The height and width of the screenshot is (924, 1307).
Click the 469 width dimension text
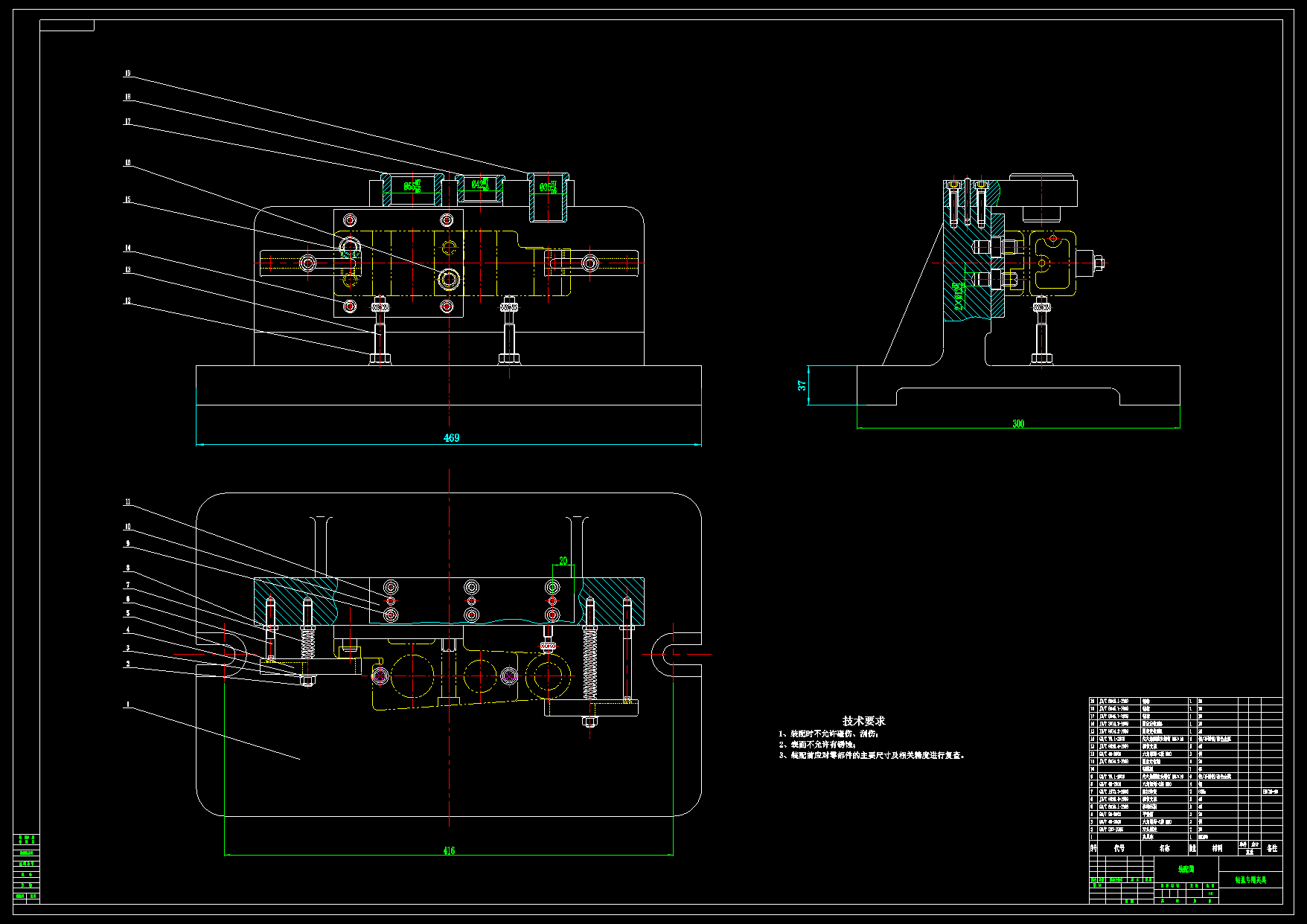(x=452, y=438)
